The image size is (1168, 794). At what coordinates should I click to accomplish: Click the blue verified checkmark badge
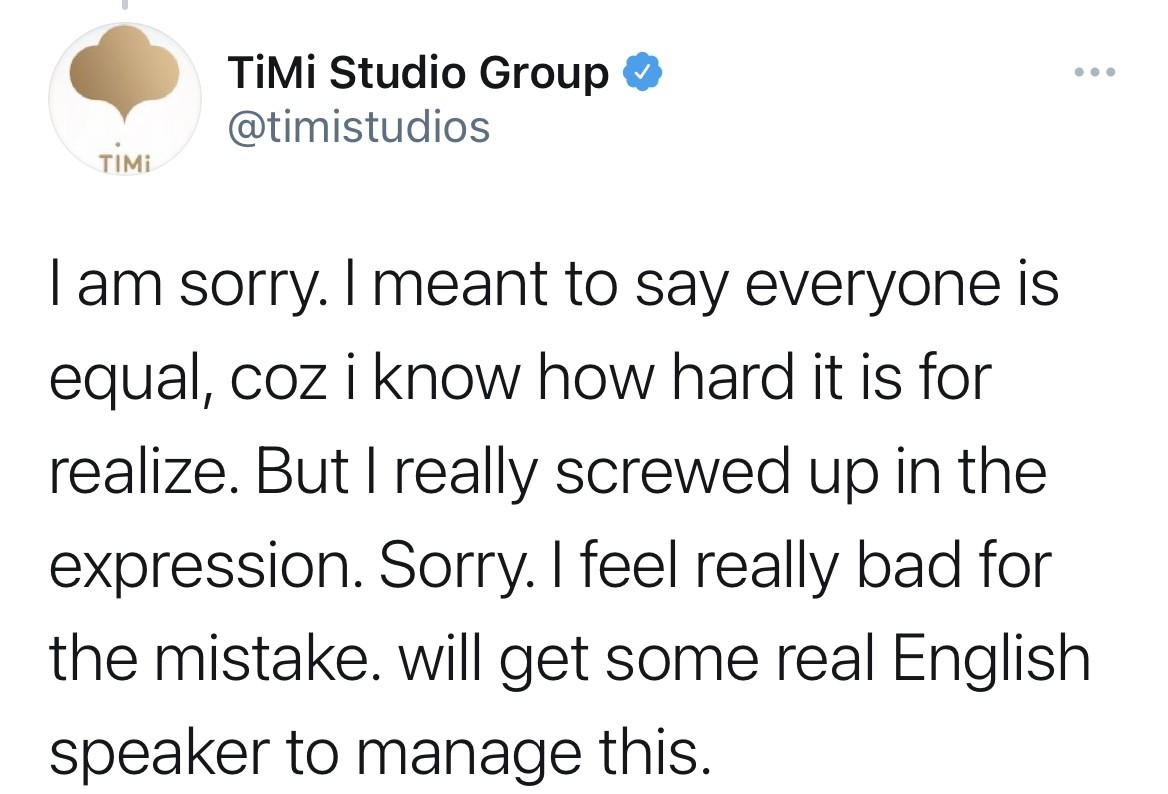click(x=640, y=73)
